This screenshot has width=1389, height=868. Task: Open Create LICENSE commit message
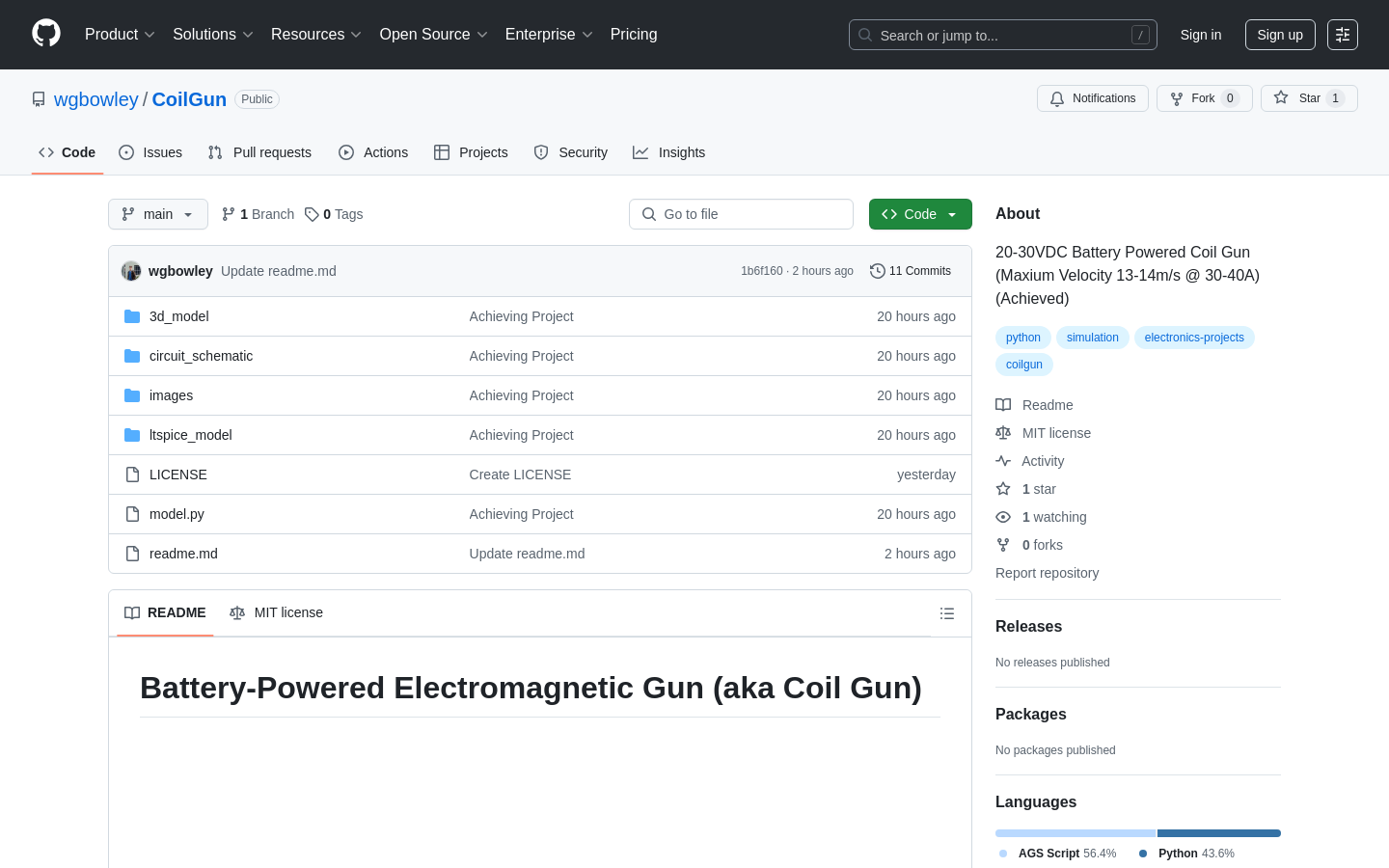point(520,475)
